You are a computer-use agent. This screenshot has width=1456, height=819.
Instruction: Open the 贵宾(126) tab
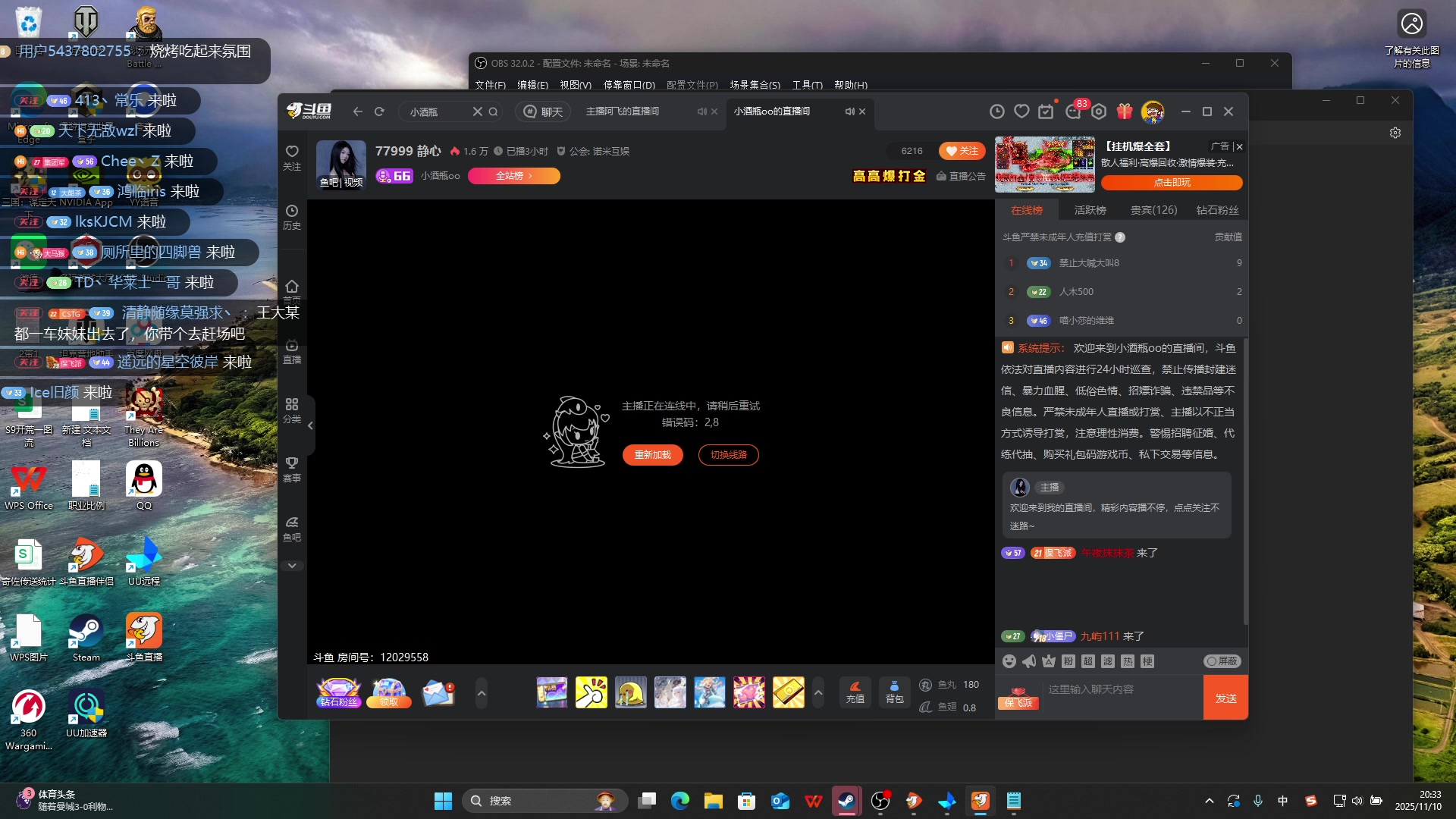(1153, 210)
